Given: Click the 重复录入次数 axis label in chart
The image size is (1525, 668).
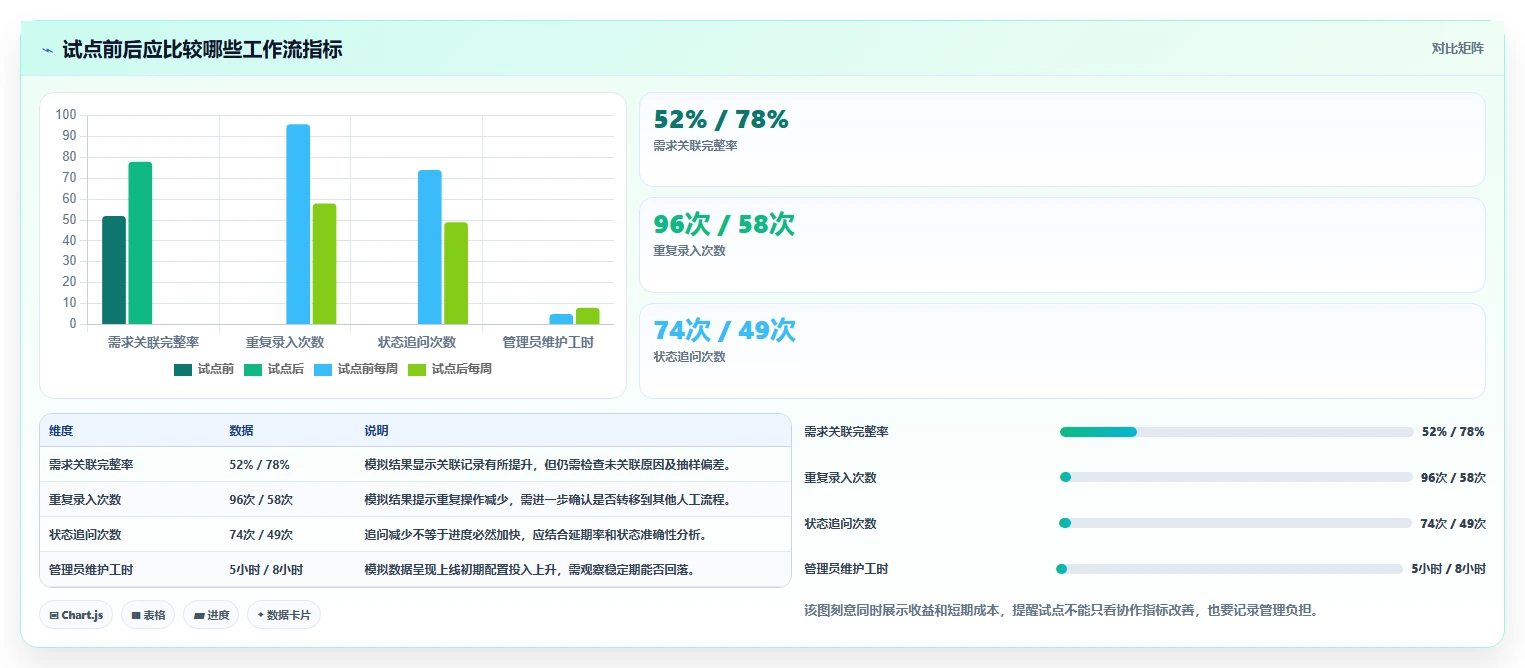Looking at the screenshot, I should pos(285,342).
